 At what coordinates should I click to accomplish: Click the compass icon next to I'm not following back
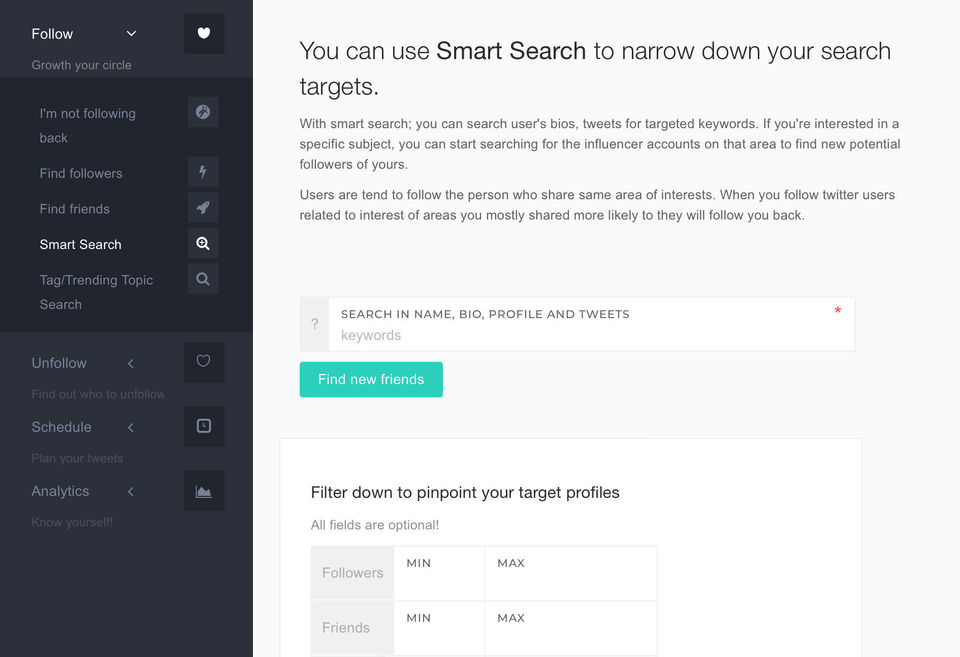(x=203, y=112)
